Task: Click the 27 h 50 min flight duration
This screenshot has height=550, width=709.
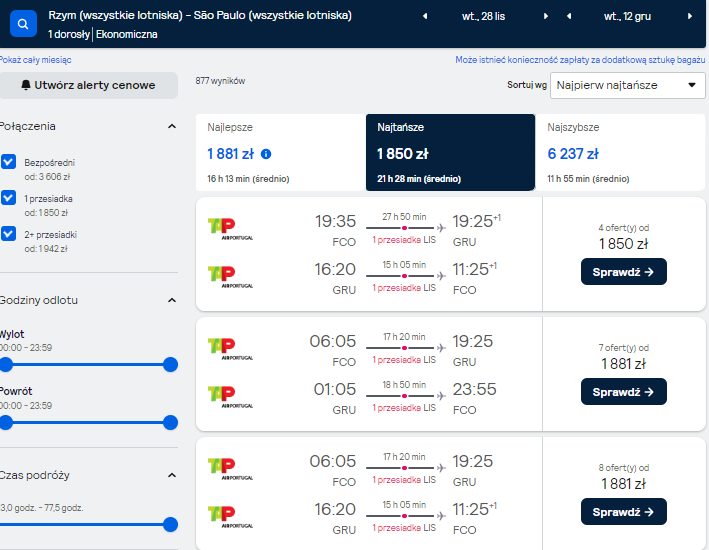Action: [404, 217]
